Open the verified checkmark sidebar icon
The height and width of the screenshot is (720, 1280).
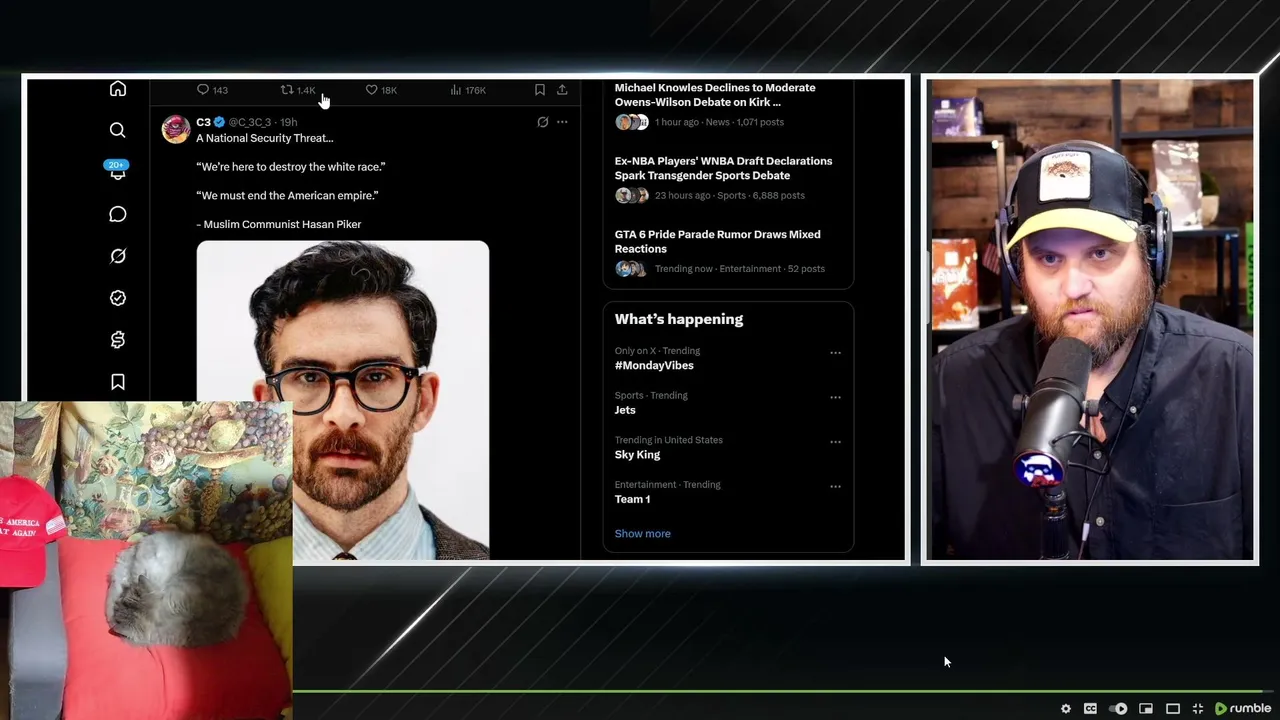118,298
